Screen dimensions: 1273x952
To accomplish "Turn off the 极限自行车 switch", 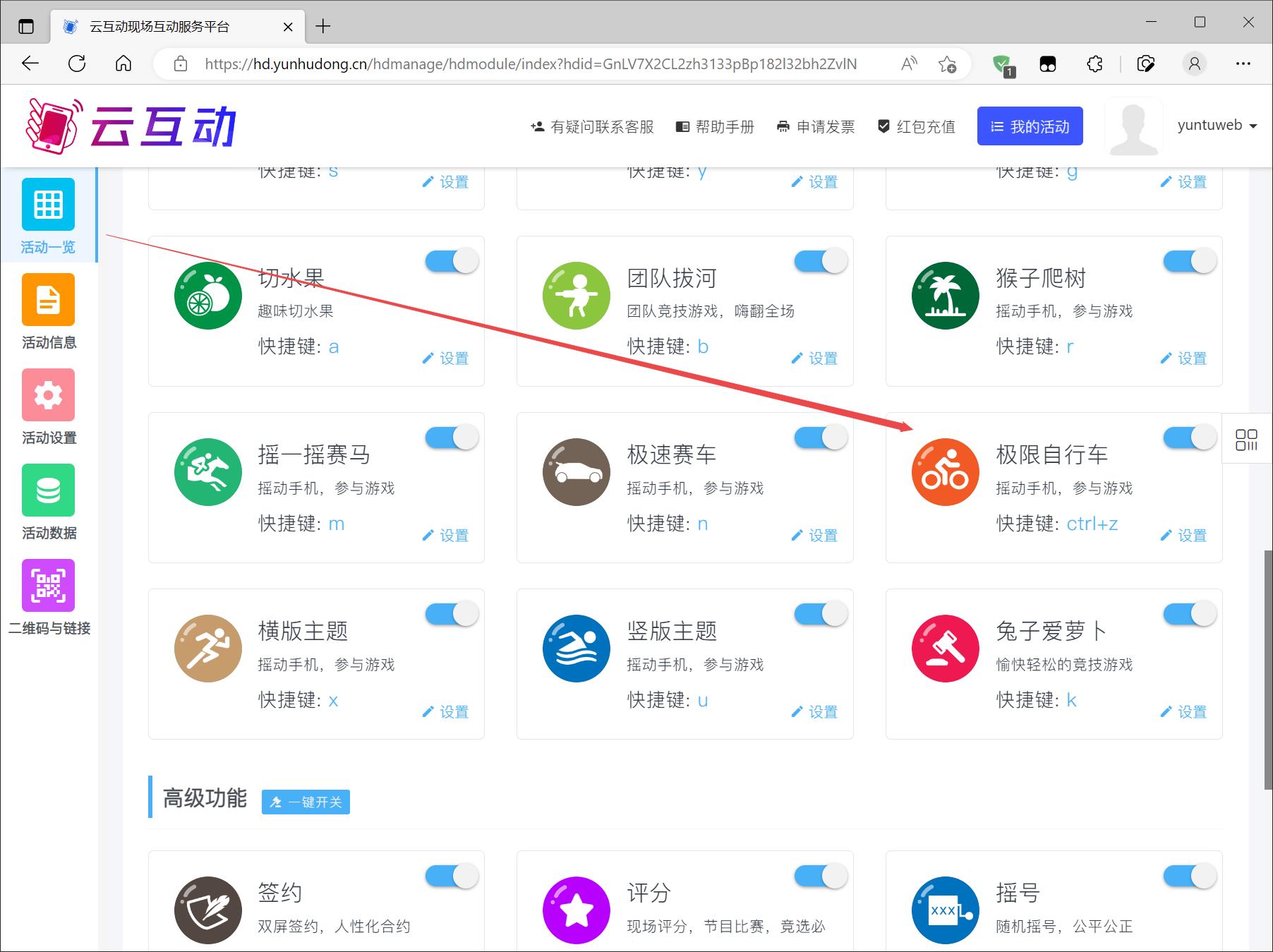I will coord(1190,438).
